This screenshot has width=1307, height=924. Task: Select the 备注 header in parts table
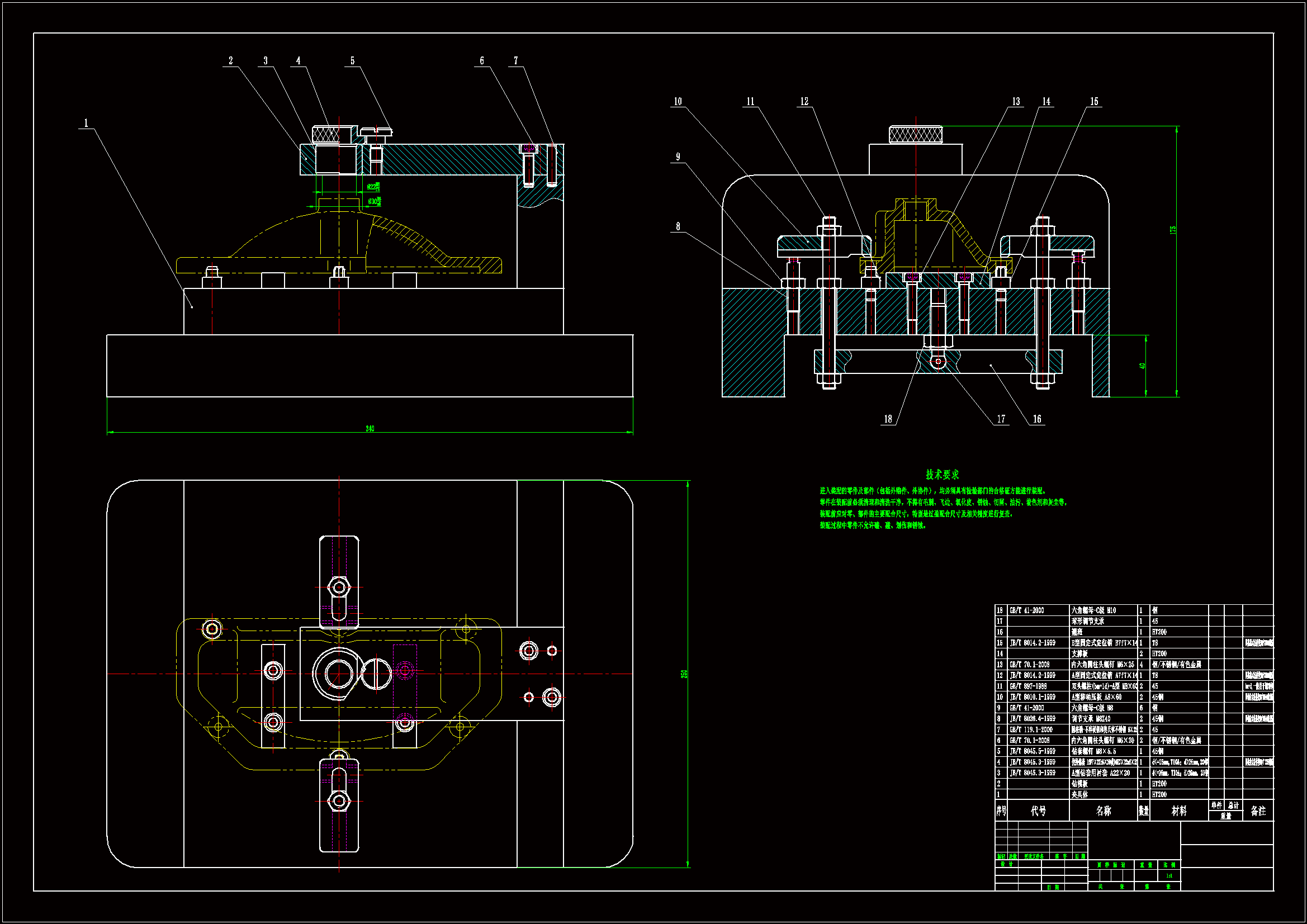coord(1258,811)
